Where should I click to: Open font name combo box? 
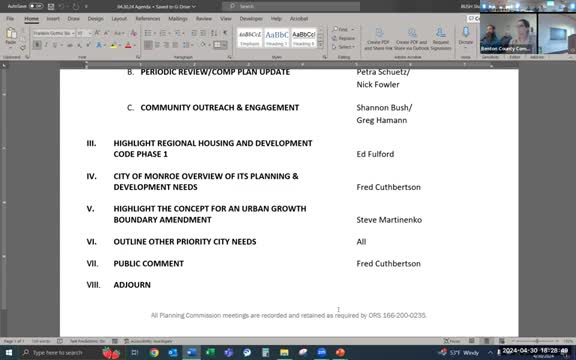coord(54,33)
